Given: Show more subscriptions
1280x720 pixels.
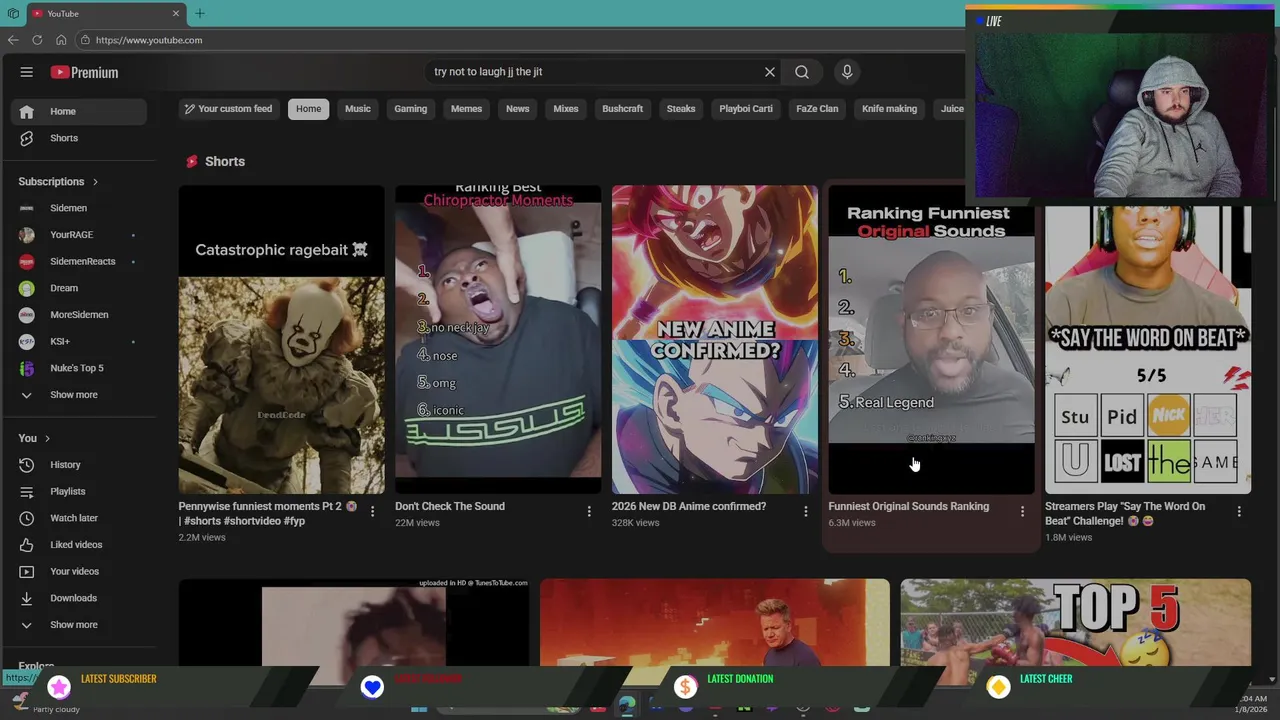Looking at the screenshot, I should point(78,395).
